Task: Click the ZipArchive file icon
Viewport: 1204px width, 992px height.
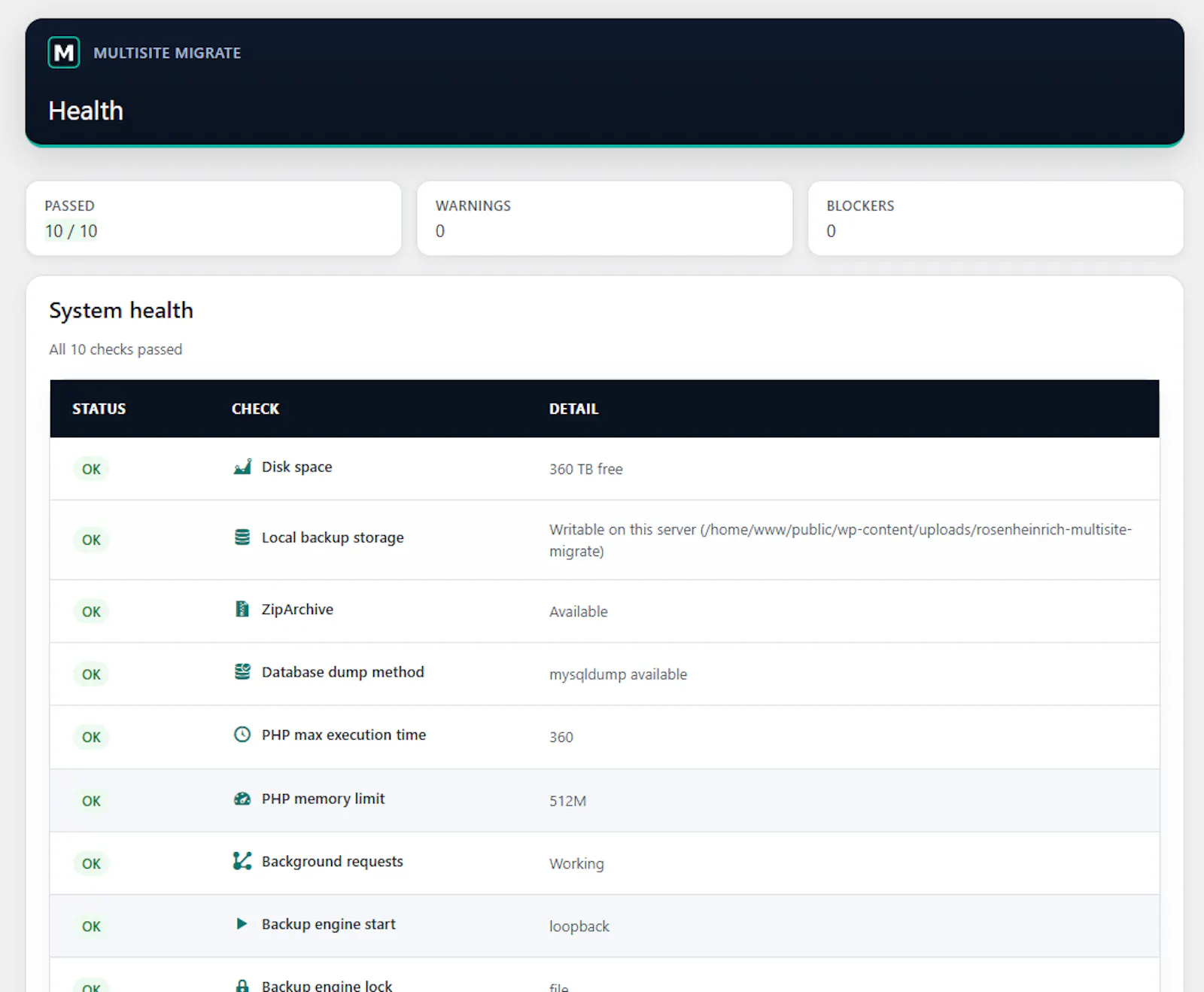Action: 242,609
